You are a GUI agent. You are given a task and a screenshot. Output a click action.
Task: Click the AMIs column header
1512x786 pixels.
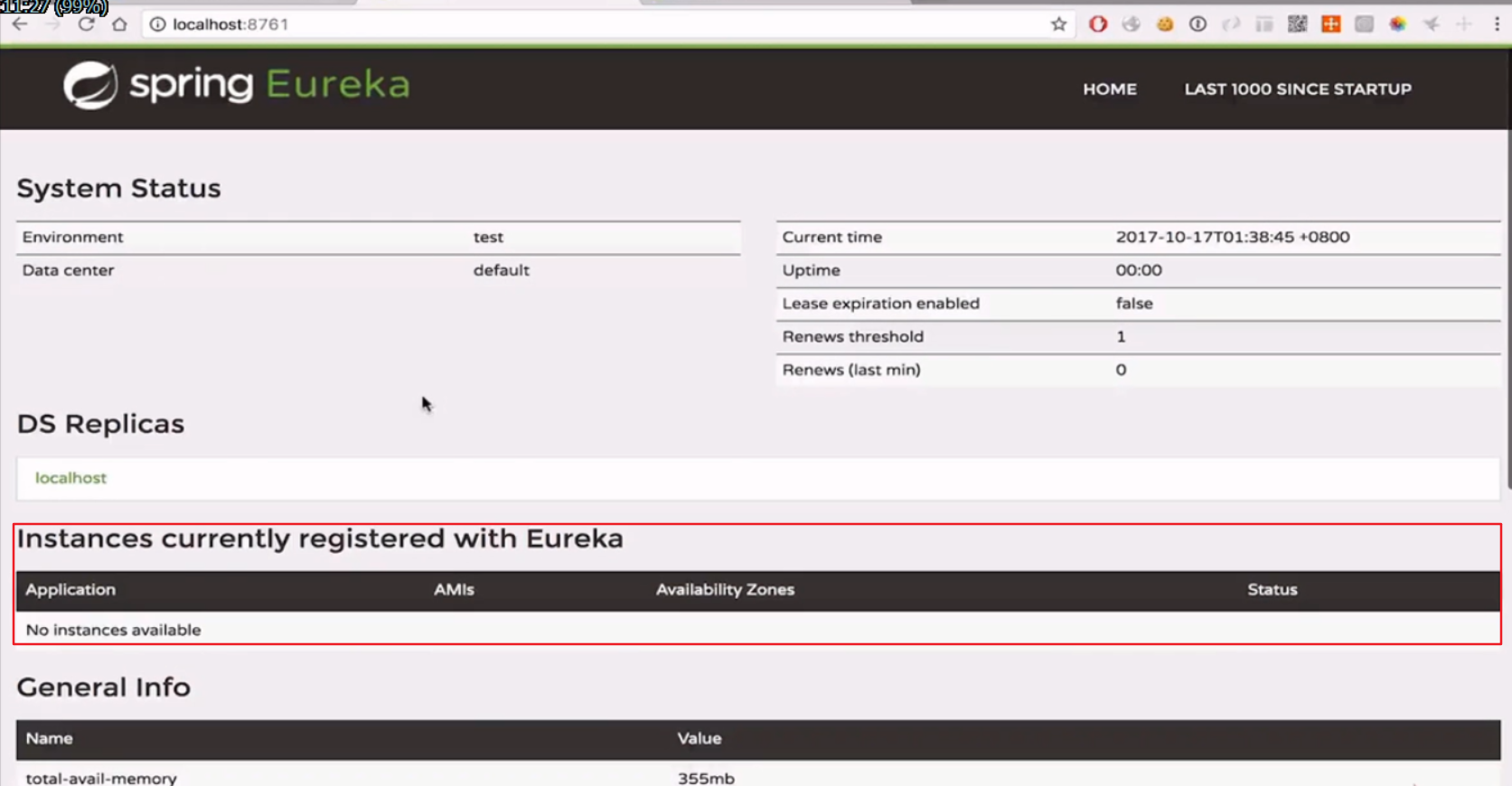pyautogui.click(x=454, y=589)
